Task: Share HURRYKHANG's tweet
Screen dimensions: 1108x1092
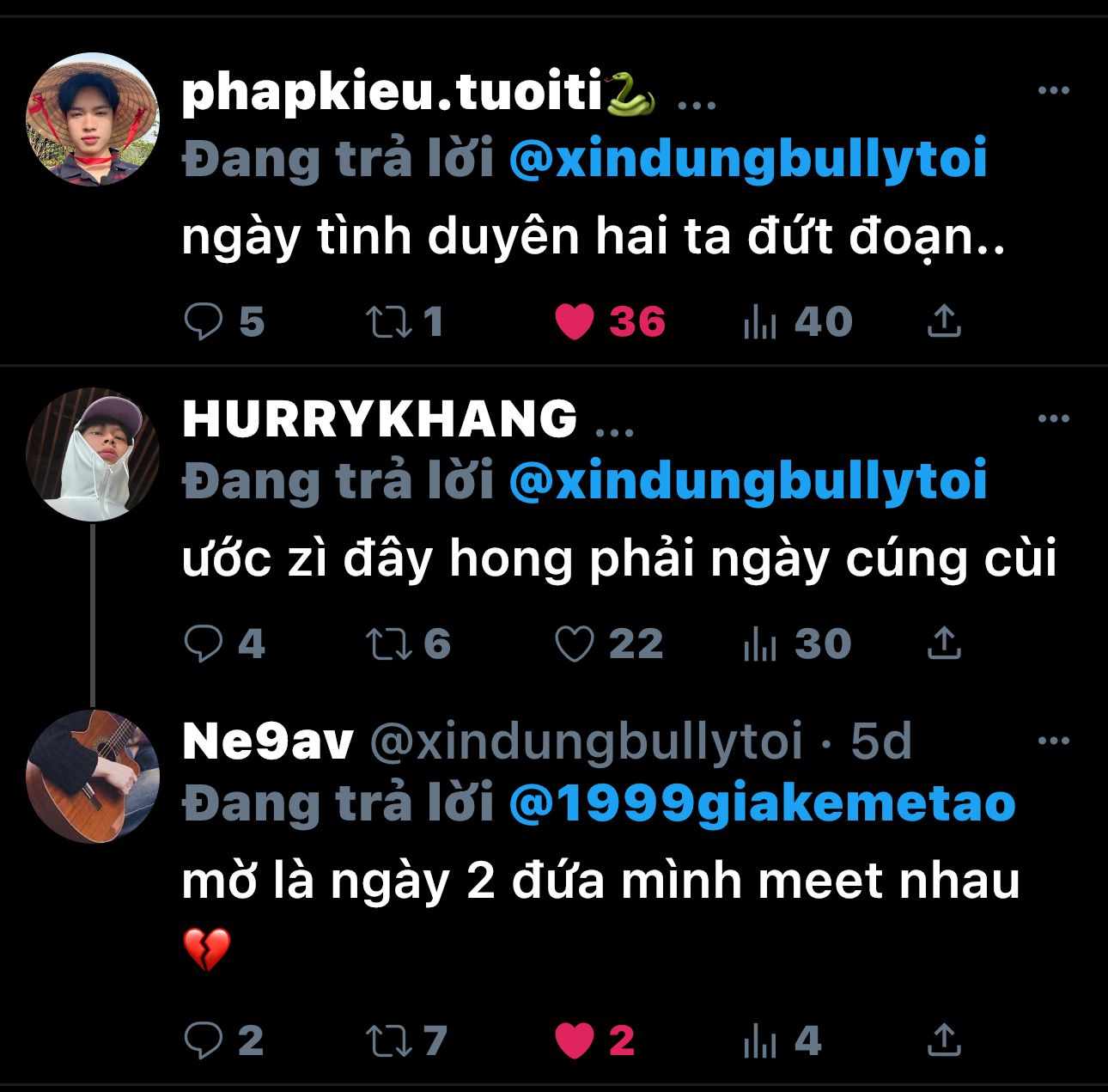Action: tap(944, 644)
